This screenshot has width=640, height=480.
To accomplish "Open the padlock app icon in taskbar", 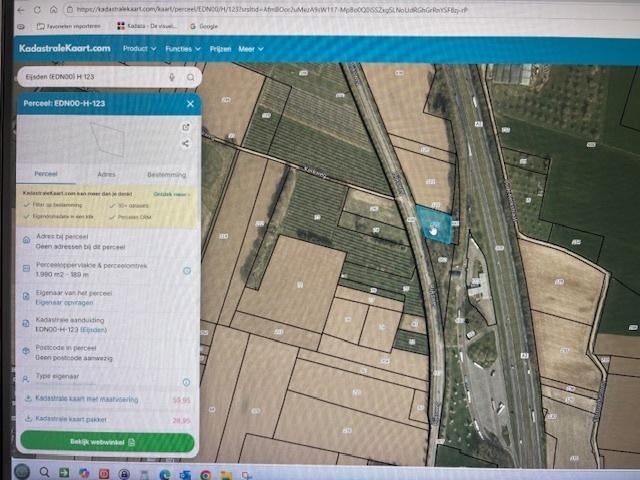I will pos(124,474).
